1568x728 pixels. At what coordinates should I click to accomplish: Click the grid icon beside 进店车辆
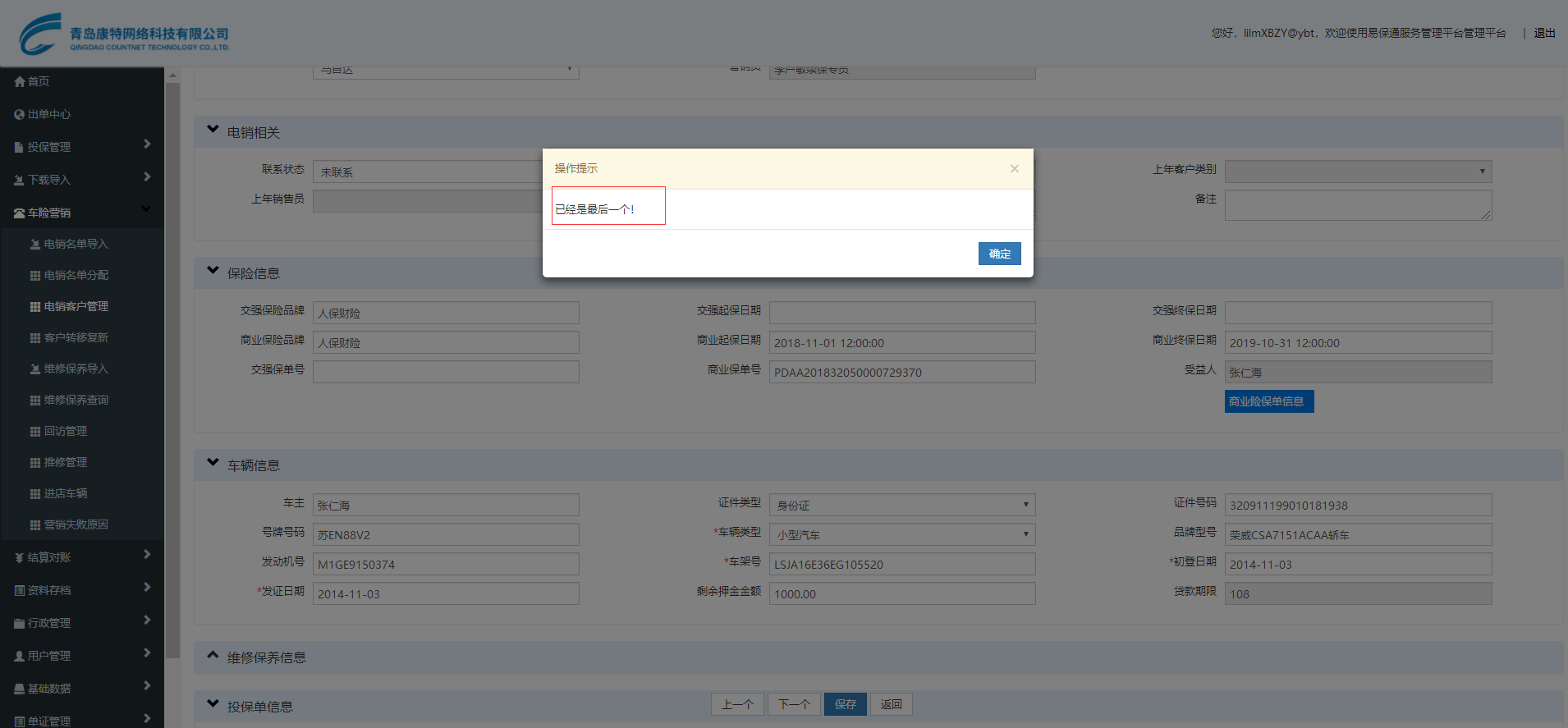[x=35, y=493]
